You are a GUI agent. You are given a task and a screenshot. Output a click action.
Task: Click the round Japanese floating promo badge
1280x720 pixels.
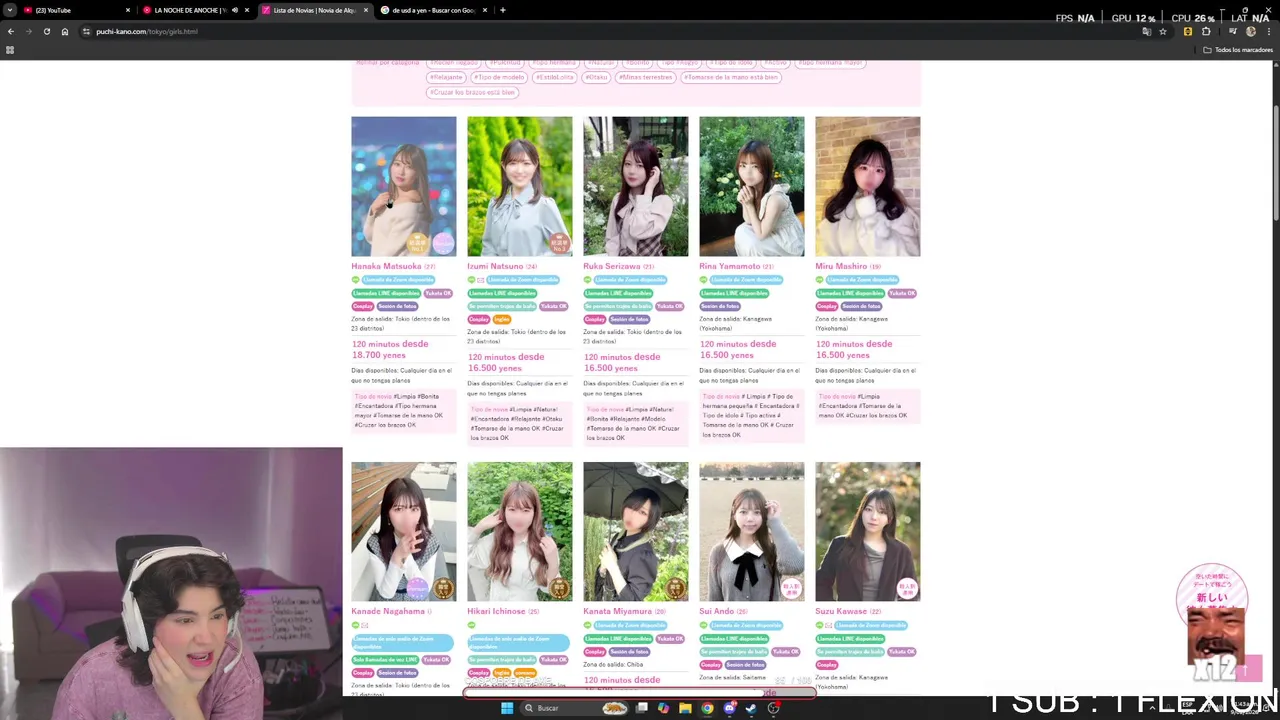click(x=1212, y=600)
